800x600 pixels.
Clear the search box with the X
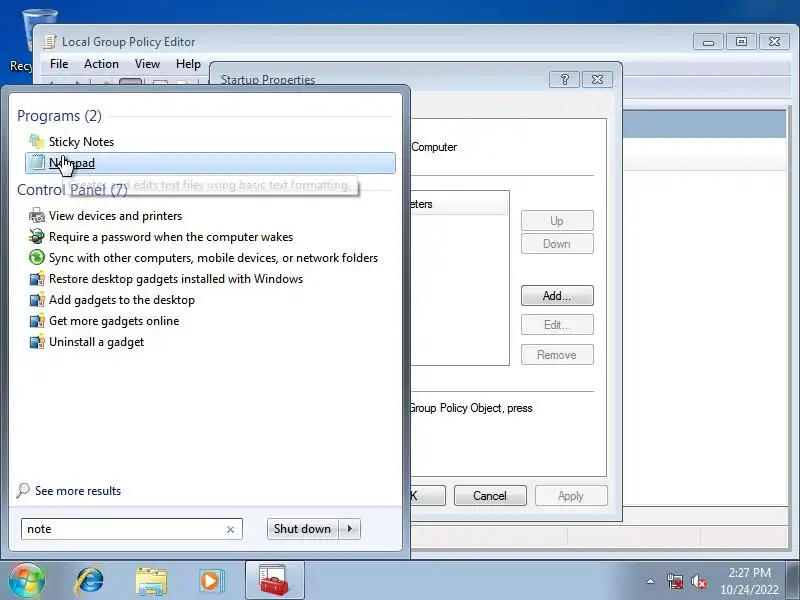click(230, 530)
